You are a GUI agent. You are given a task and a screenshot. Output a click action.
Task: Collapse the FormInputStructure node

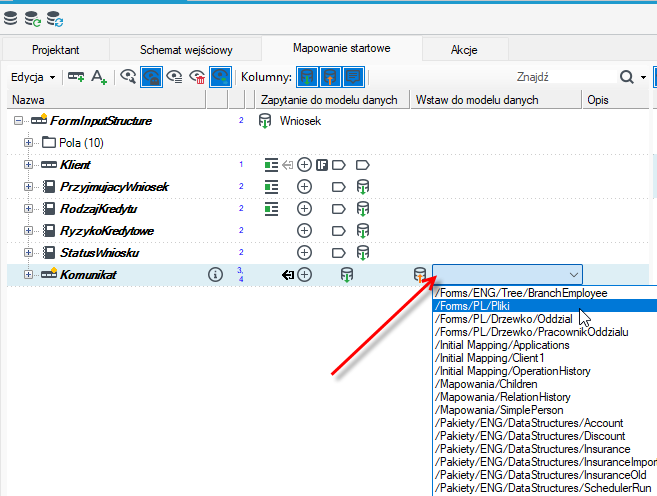tap(18, 121)
